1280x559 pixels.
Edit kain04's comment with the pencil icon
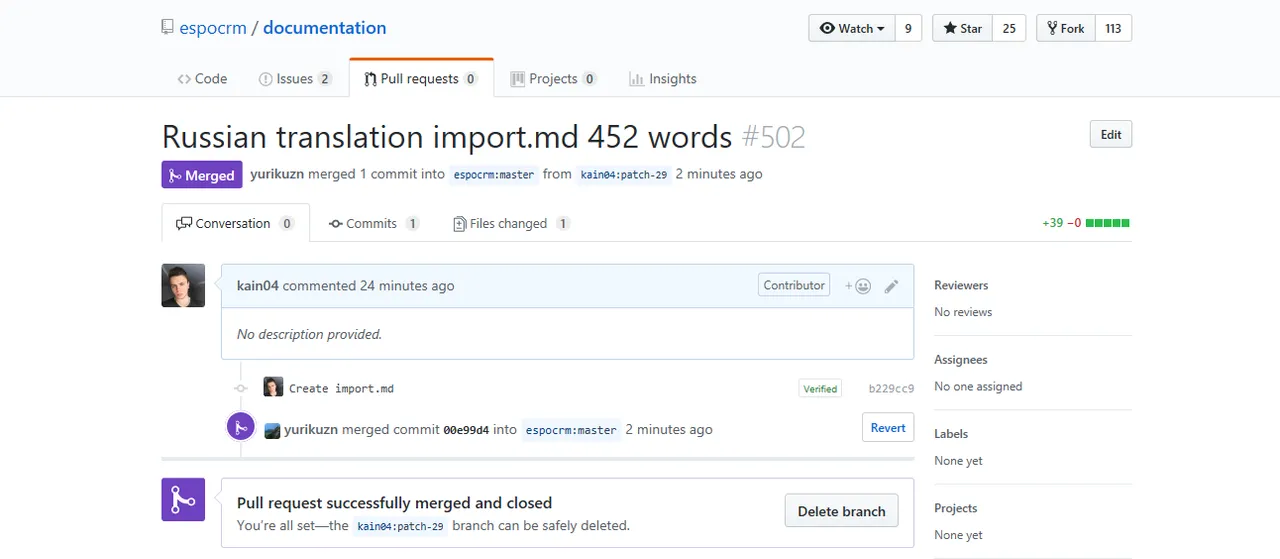pyautogui.click(x=892, y=286)
